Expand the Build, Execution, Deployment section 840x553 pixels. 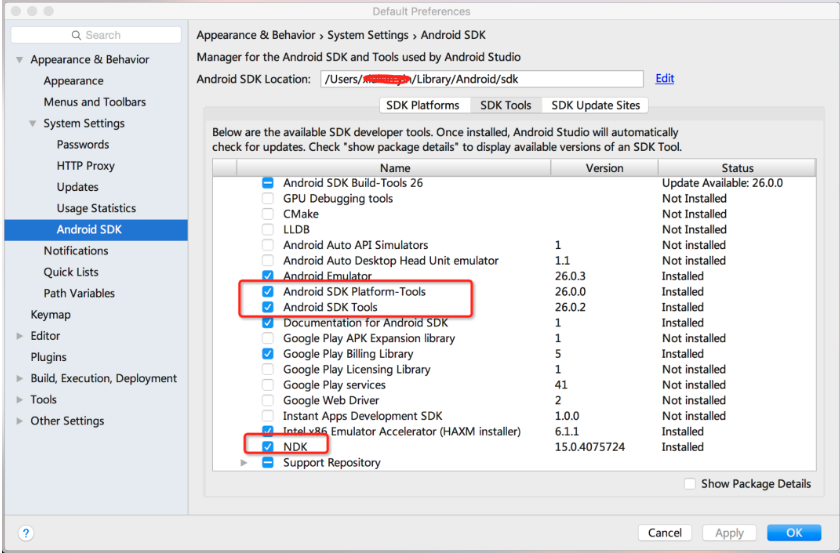pos(20,379)
